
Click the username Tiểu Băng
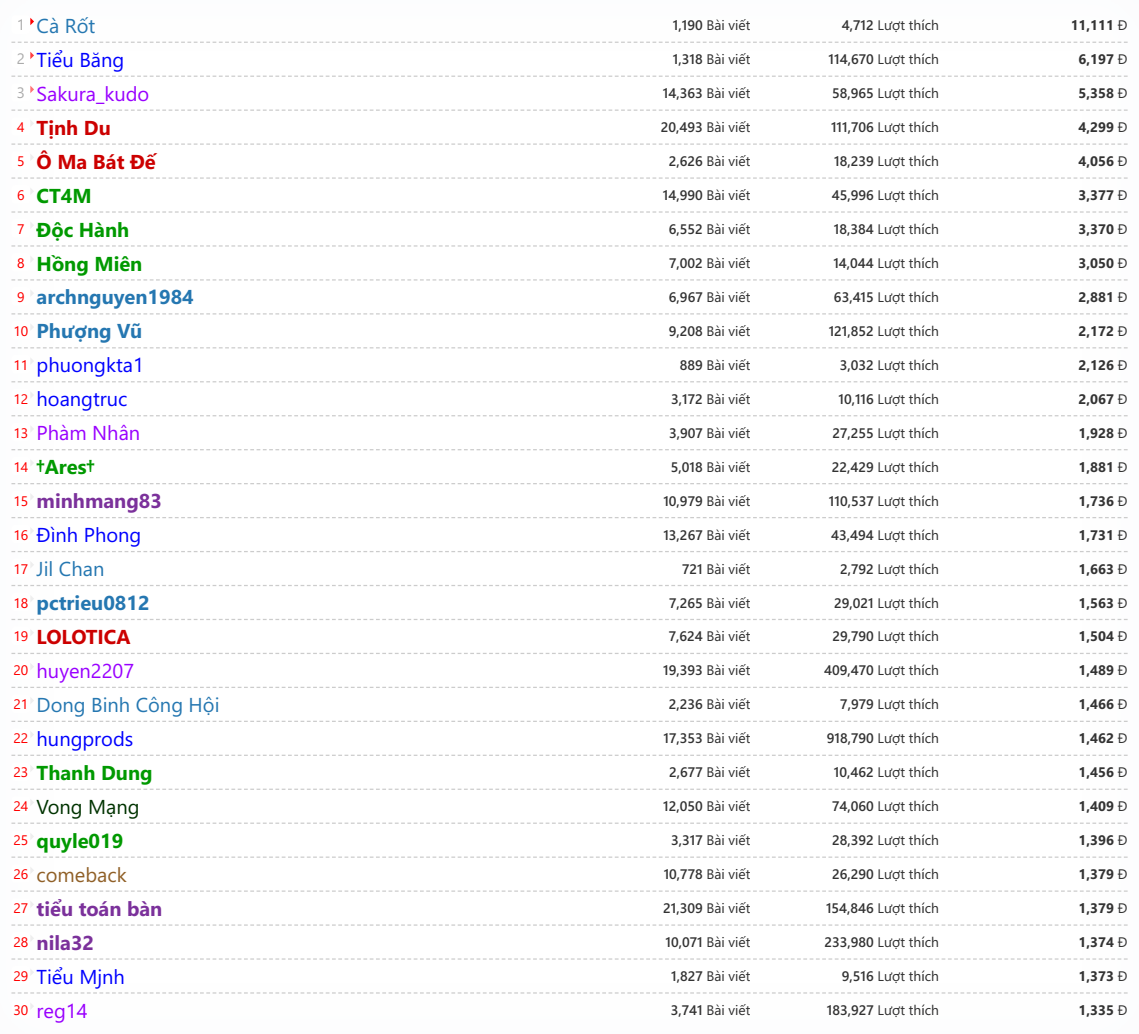[80, 60]
